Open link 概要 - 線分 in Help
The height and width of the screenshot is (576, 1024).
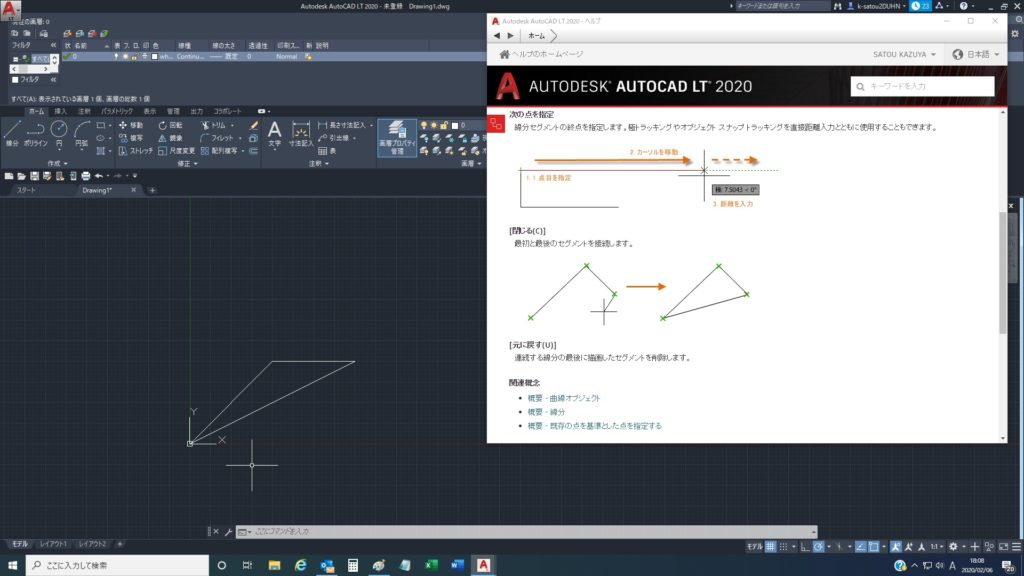pyautogui.click(x=546, y=412)
